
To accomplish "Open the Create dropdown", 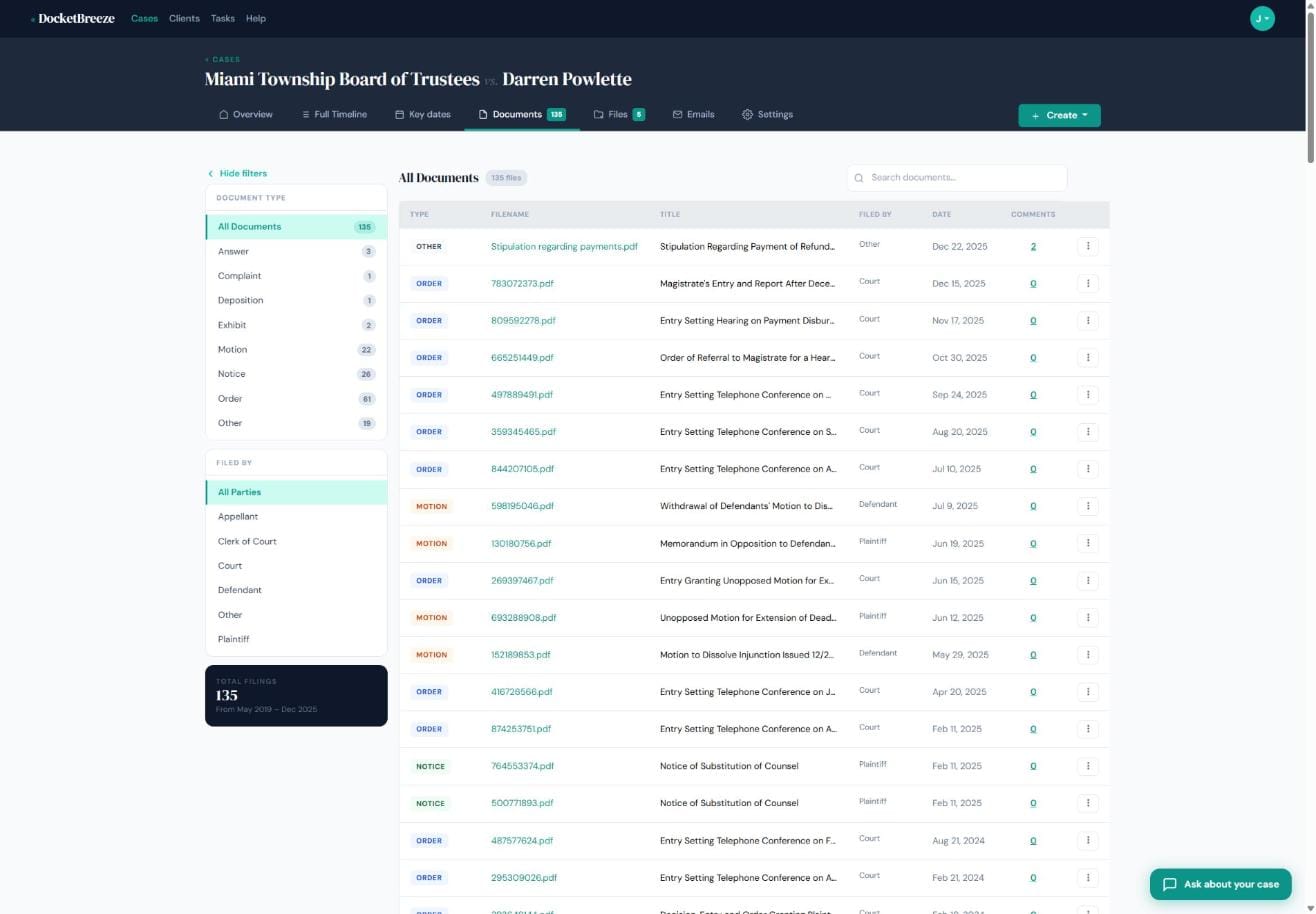I will point(1059,115).
